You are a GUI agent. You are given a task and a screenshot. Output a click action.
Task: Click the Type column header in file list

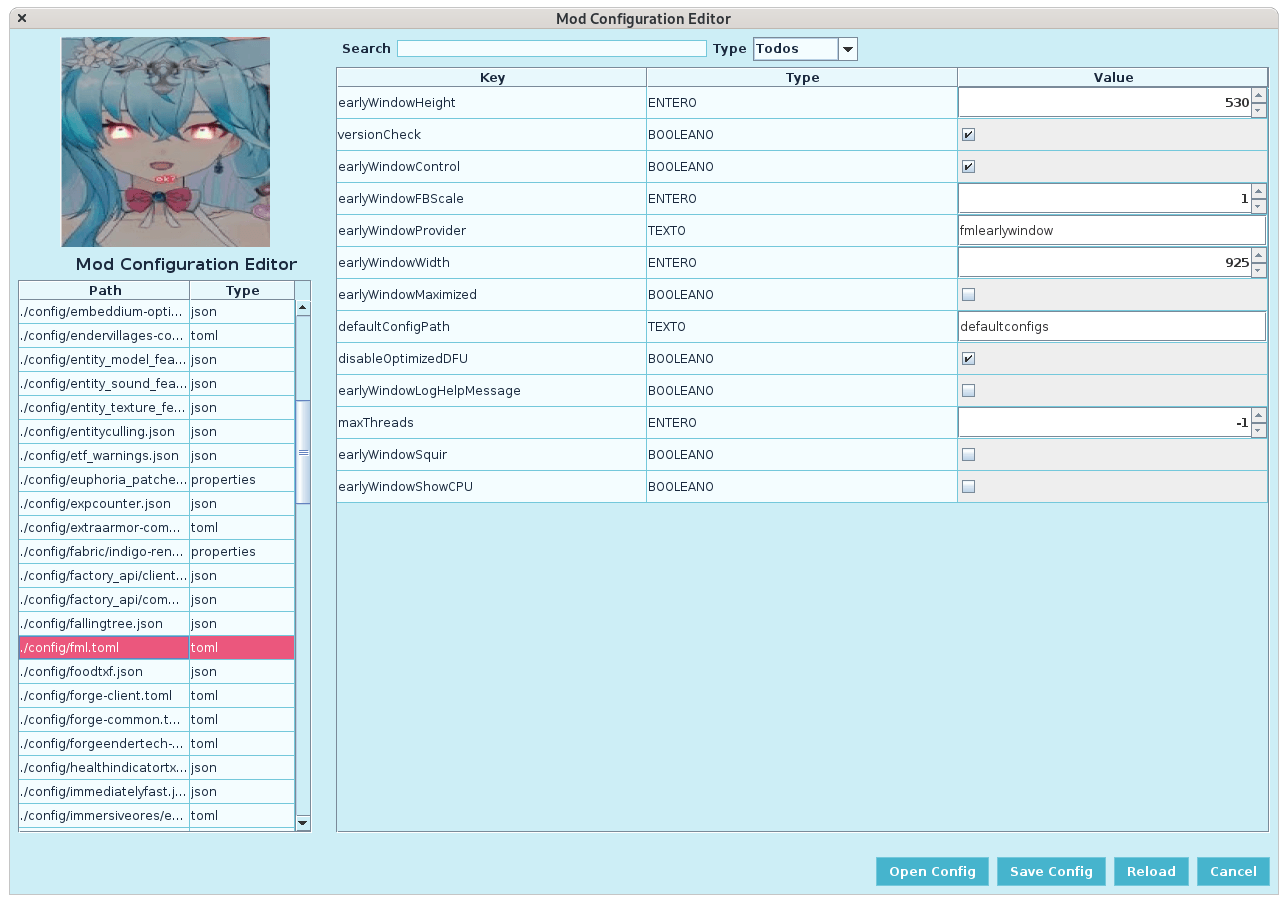pyautogui.click(x=242, y=290)
